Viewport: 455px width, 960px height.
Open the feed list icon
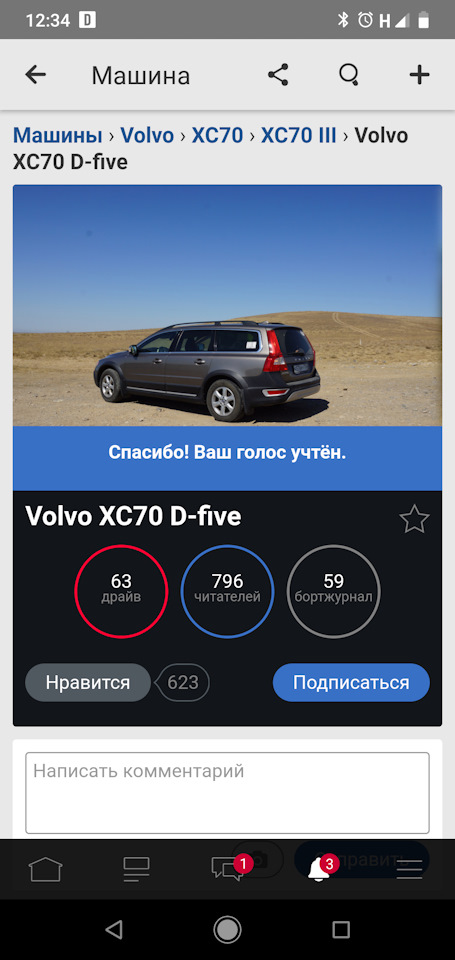tap(136, 869)
